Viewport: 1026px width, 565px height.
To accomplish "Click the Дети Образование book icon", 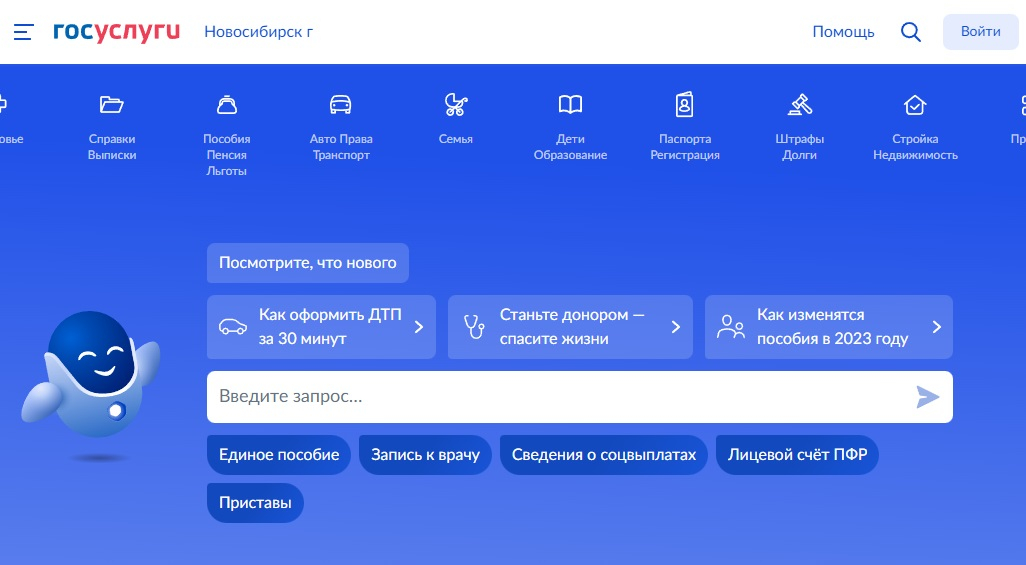I will click(570, 105).
